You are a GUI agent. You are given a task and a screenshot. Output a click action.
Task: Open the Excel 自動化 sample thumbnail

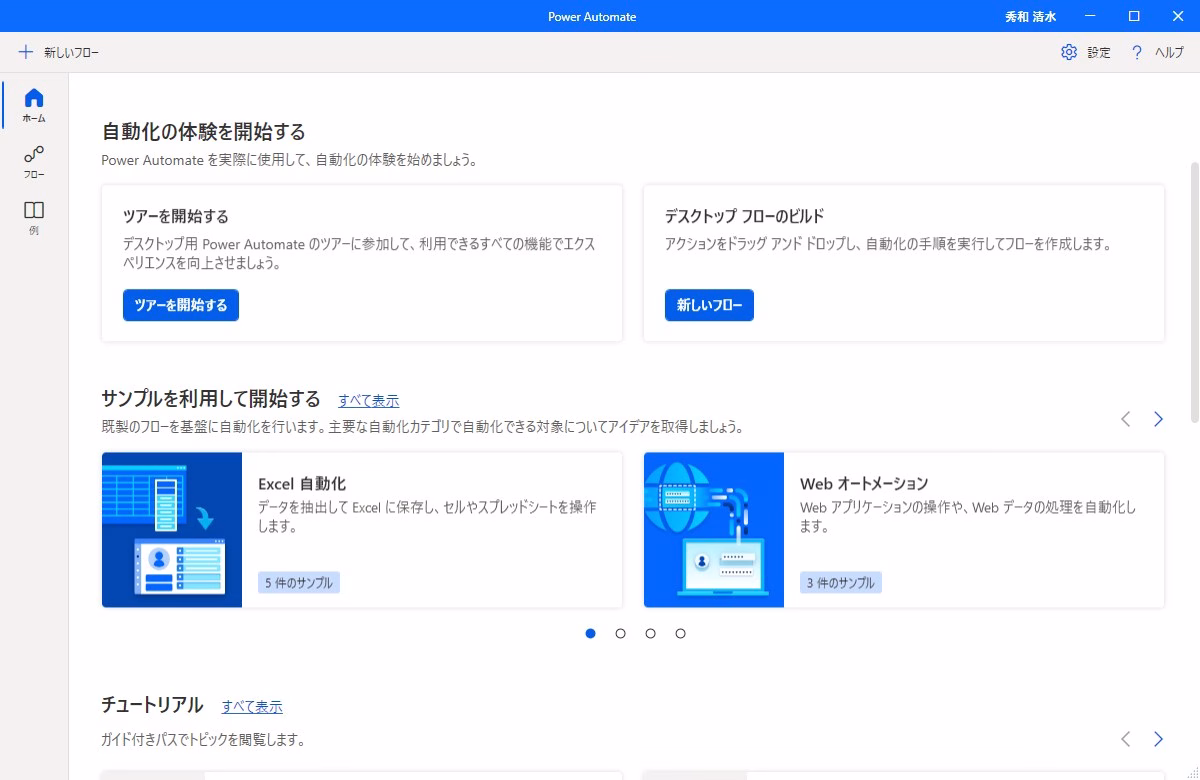(172, 530)
